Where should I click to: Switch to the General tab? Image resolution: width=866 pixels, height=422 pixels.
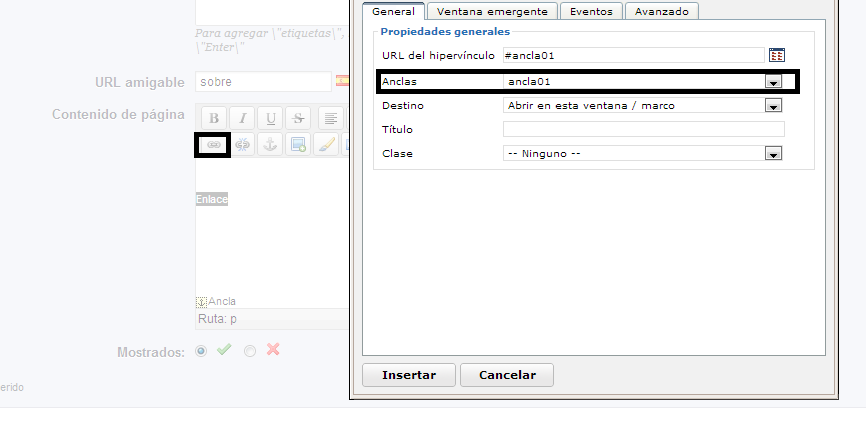click(393, 12)
